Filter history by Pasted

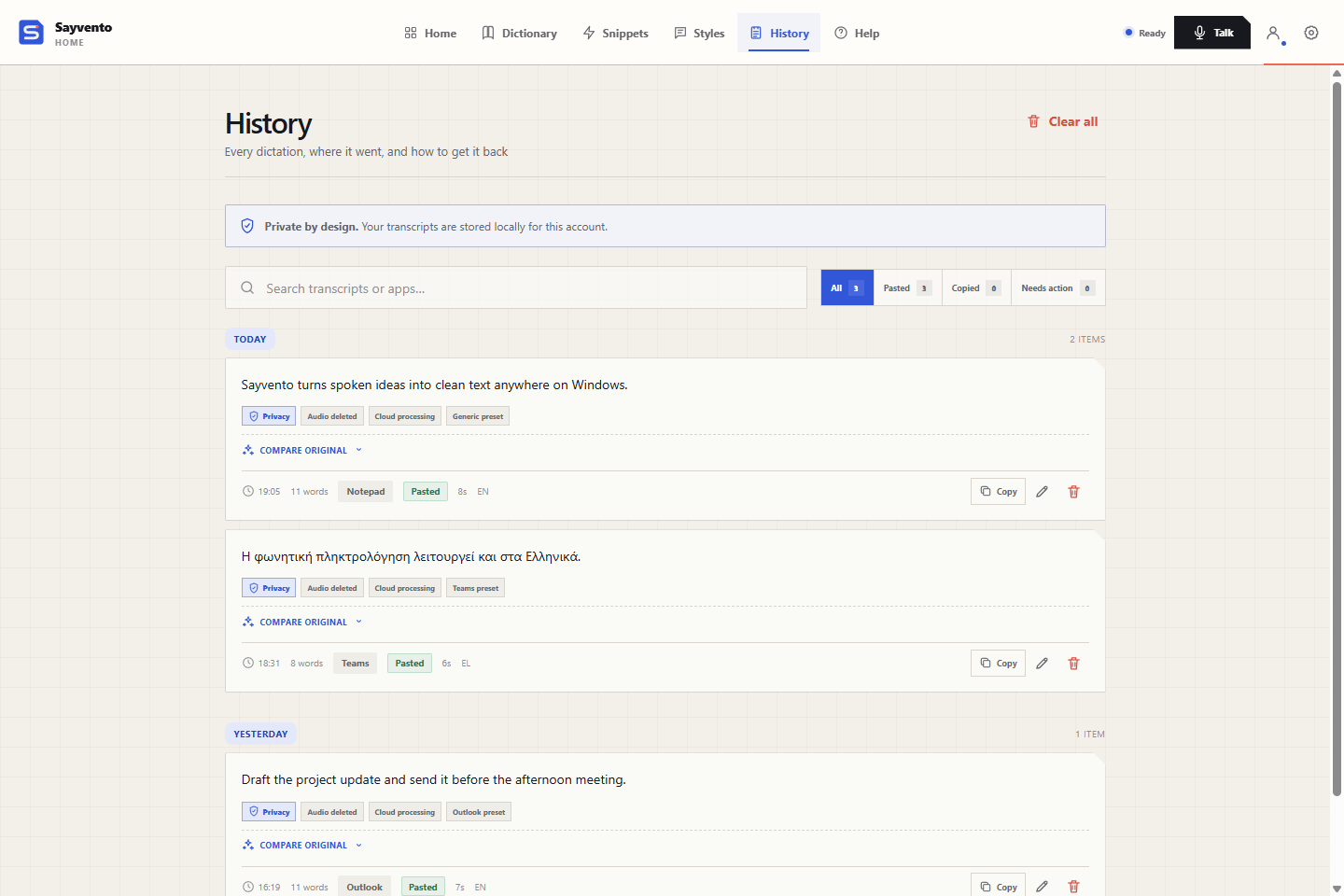[907, 287]
